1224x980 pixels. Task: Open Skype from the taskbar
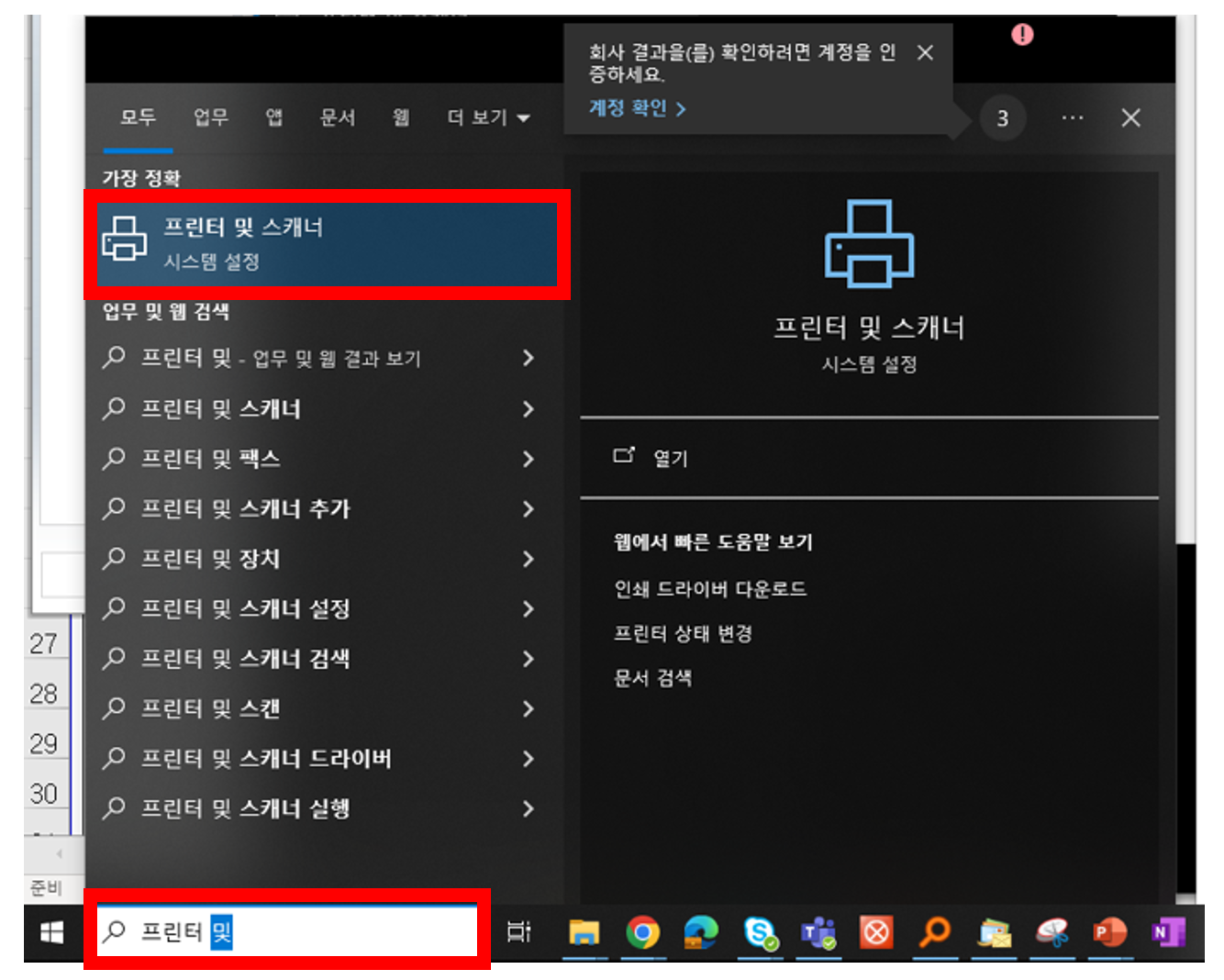[x=760, y=932]
